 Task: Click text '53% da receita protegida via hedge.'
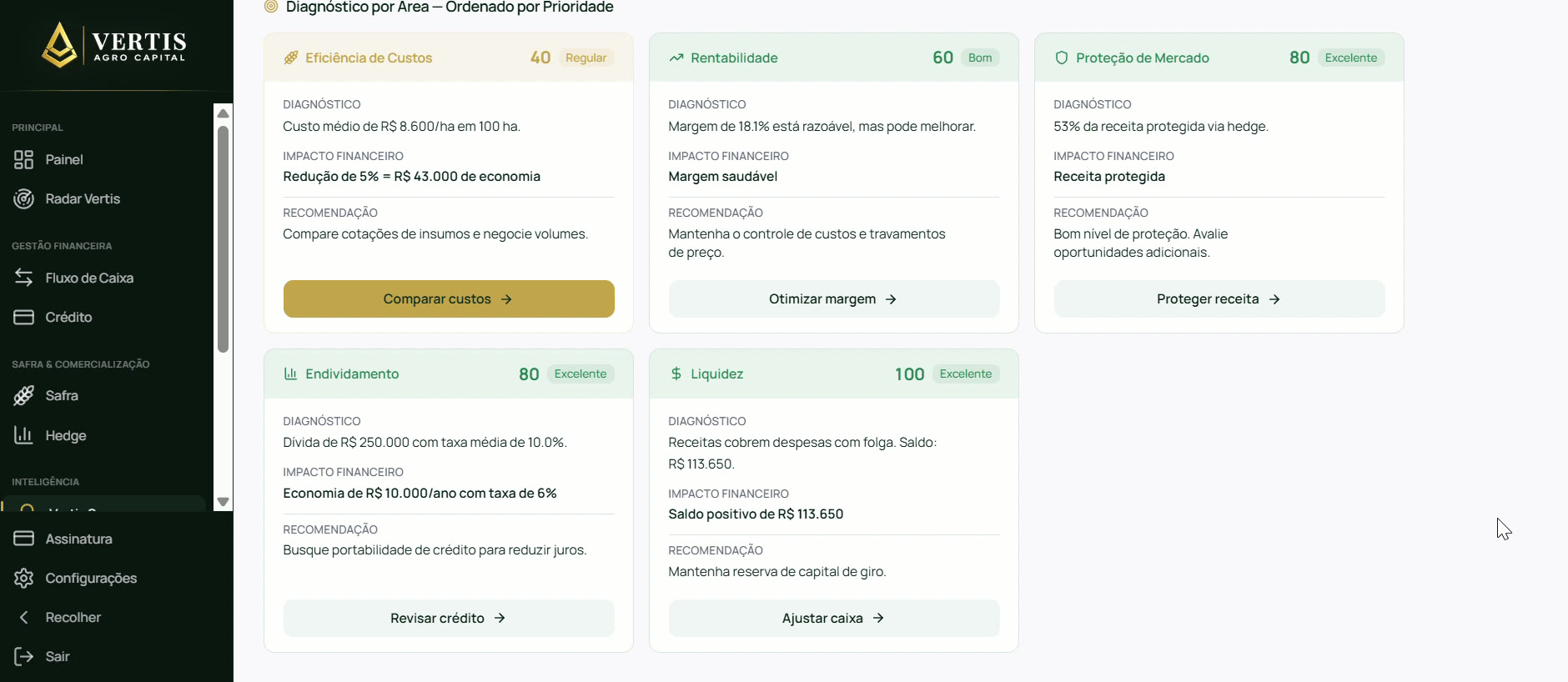(1161, 126)
